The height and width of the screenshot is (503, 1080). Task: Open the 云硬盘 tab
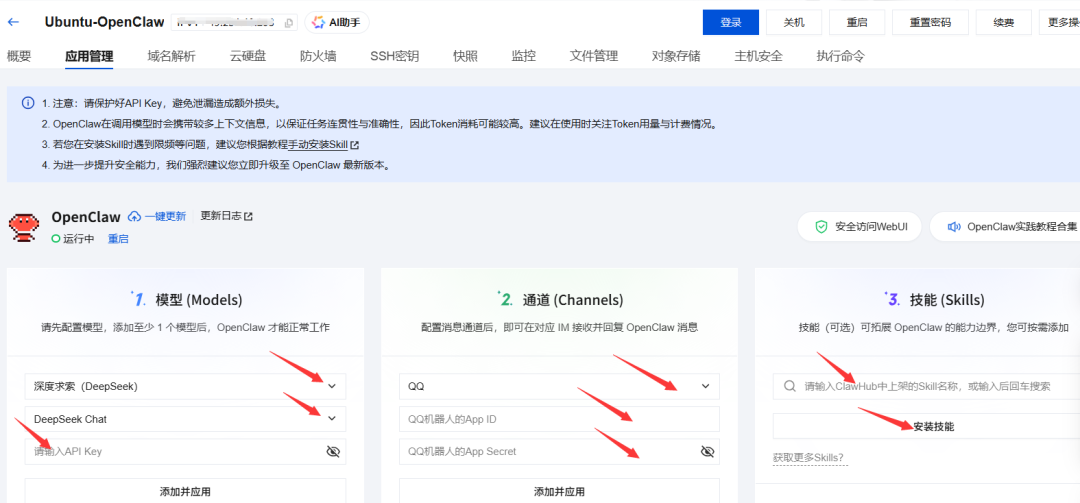click(248, 57)
